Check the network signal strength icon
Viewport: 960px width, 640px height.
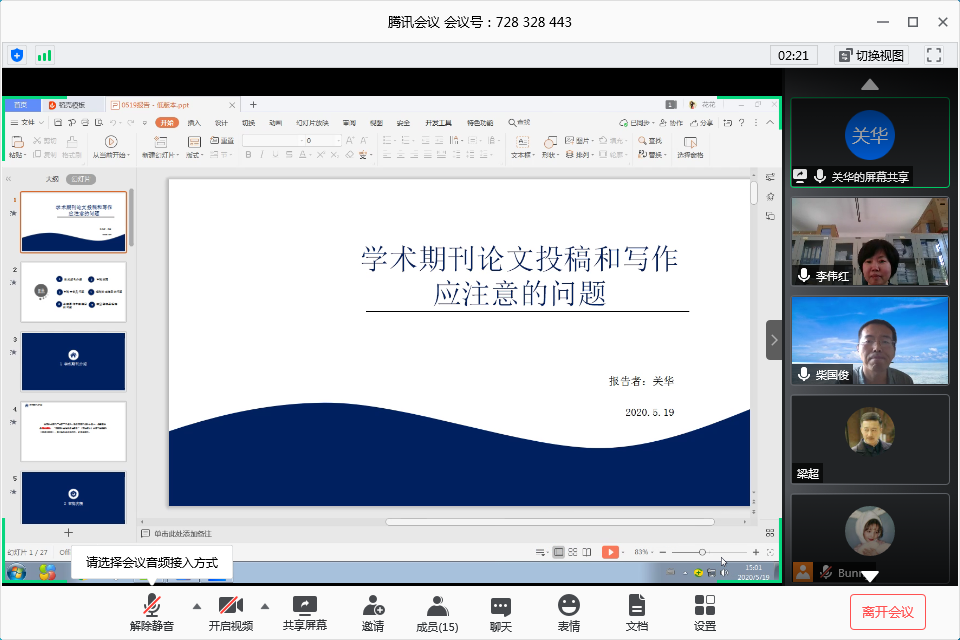(44, 55)
